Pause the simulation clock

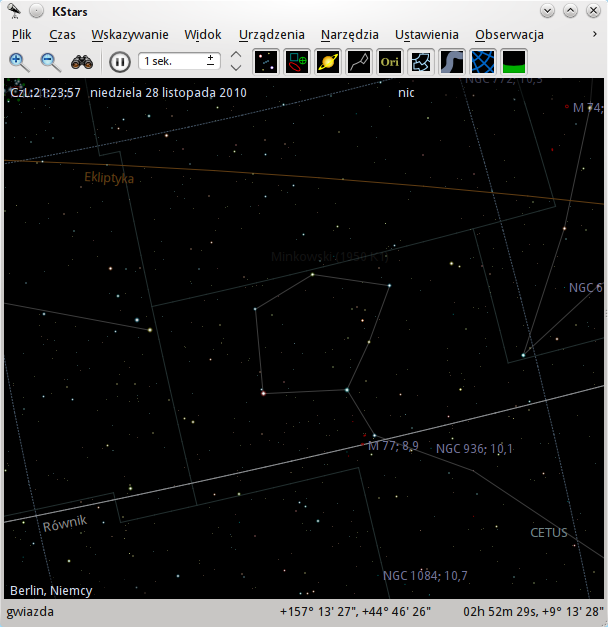(x=119, y=61)
